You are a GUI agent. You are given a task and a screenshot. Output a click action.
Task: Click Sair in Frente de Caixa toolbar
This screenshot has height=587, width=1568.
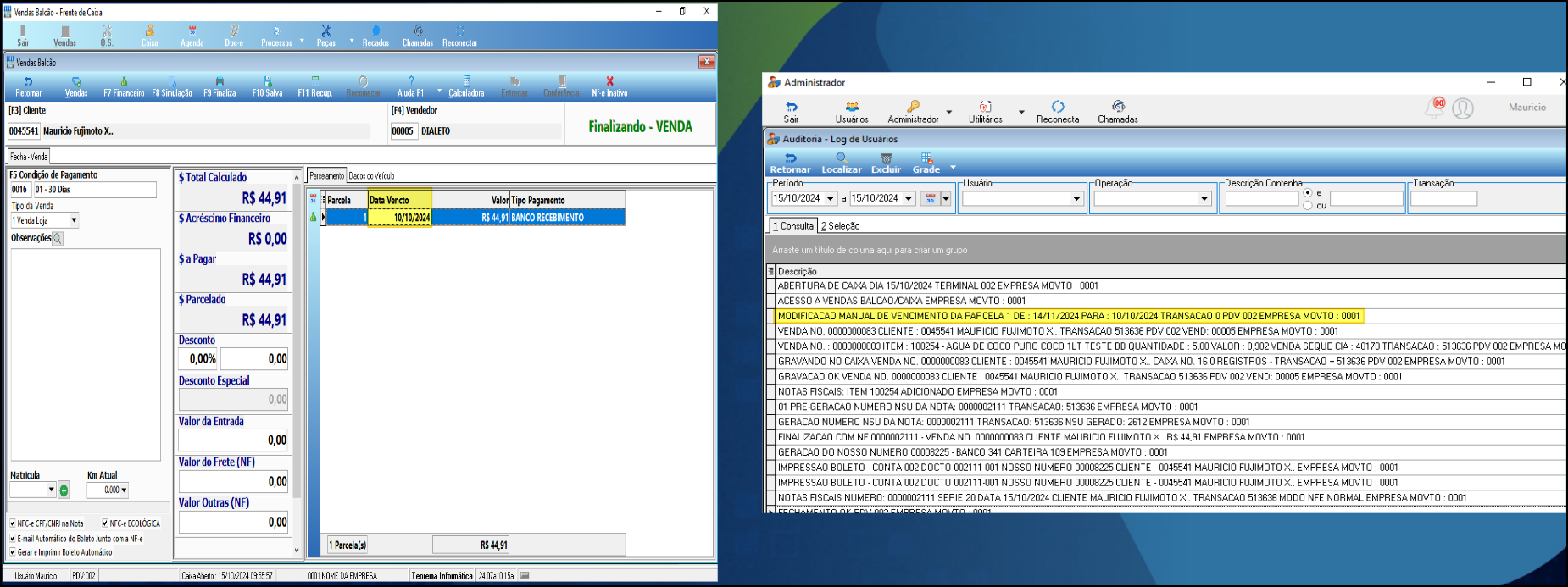23,36
